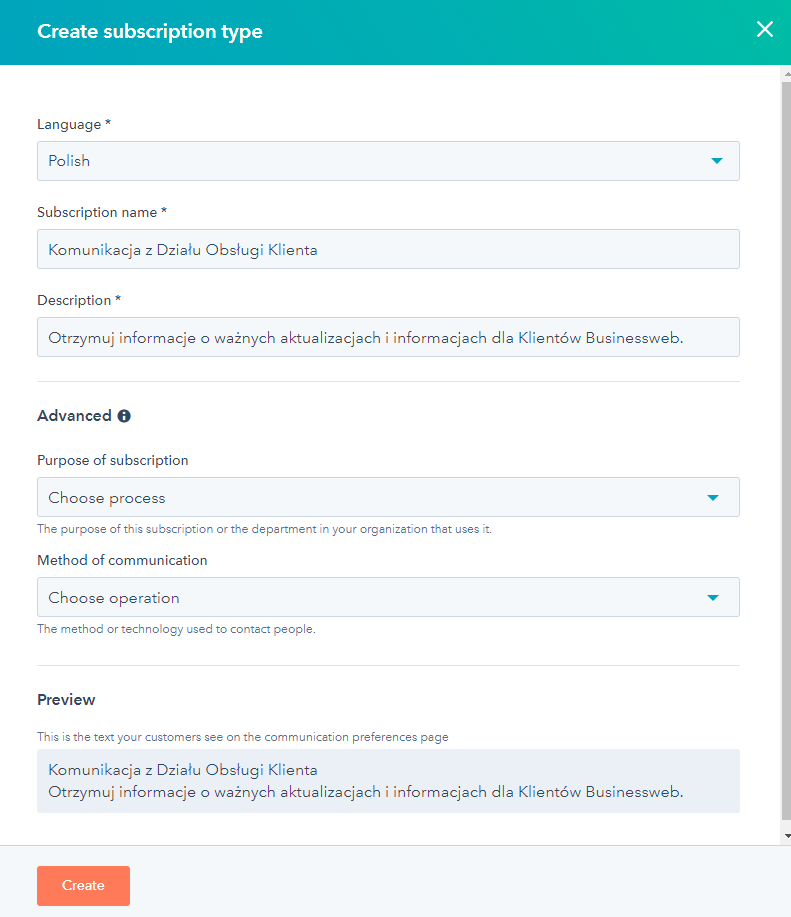
Task: Open the Choose process dropdown
Action: pos(388,497)
